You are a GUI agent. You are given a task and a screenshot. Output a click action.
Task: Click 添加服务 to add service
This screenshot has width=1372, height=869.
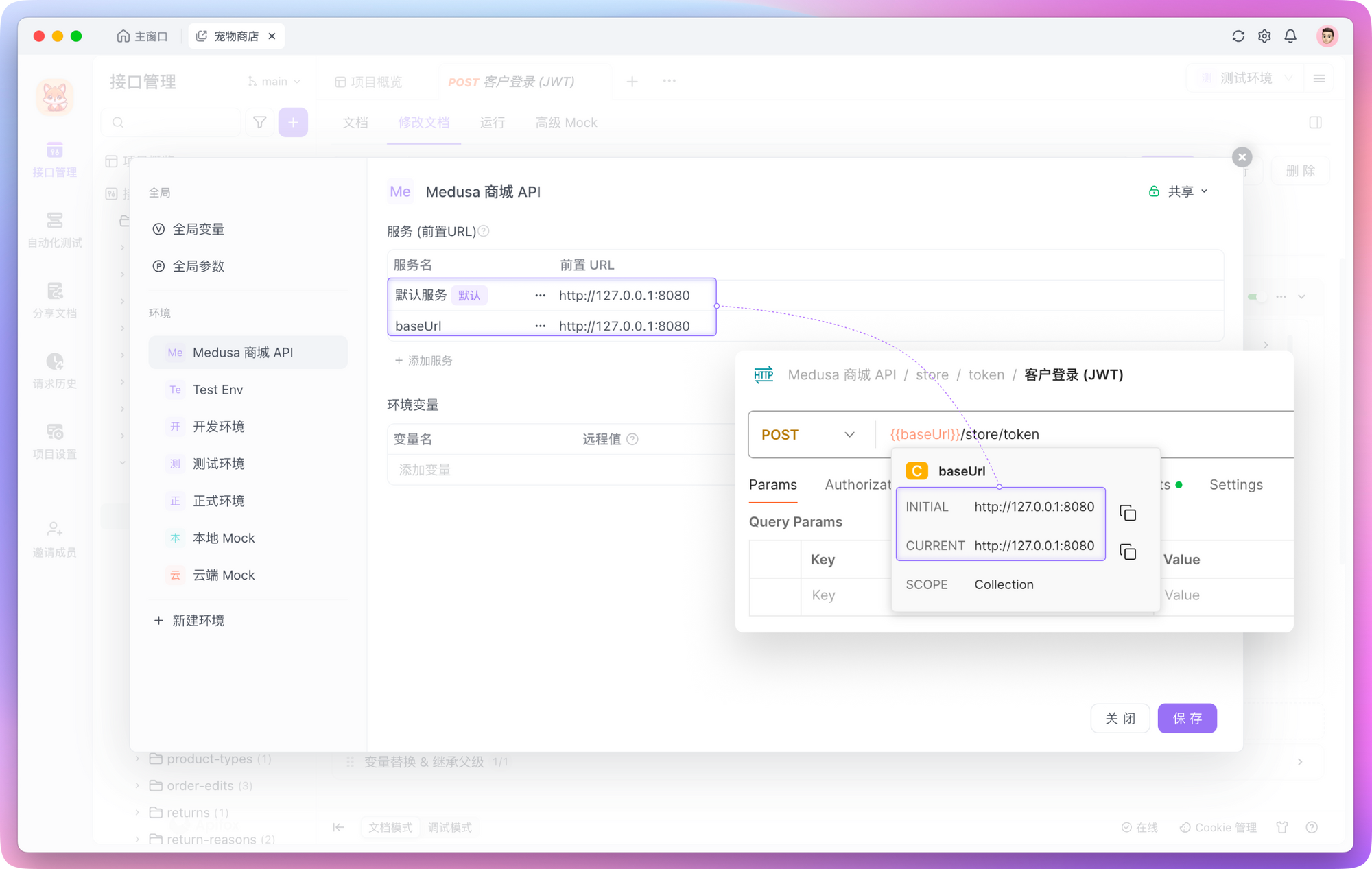423,360
